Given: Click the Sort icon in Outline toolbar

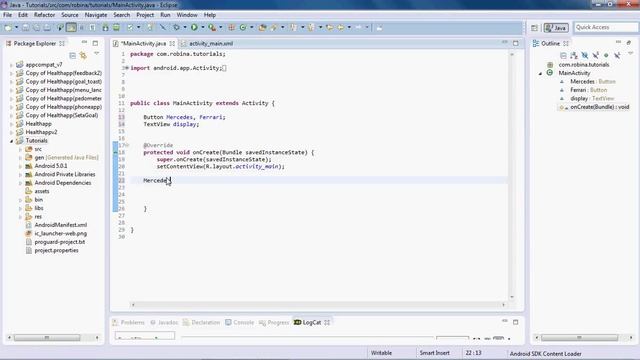Looking at the screenshot, I should (574, 55).
